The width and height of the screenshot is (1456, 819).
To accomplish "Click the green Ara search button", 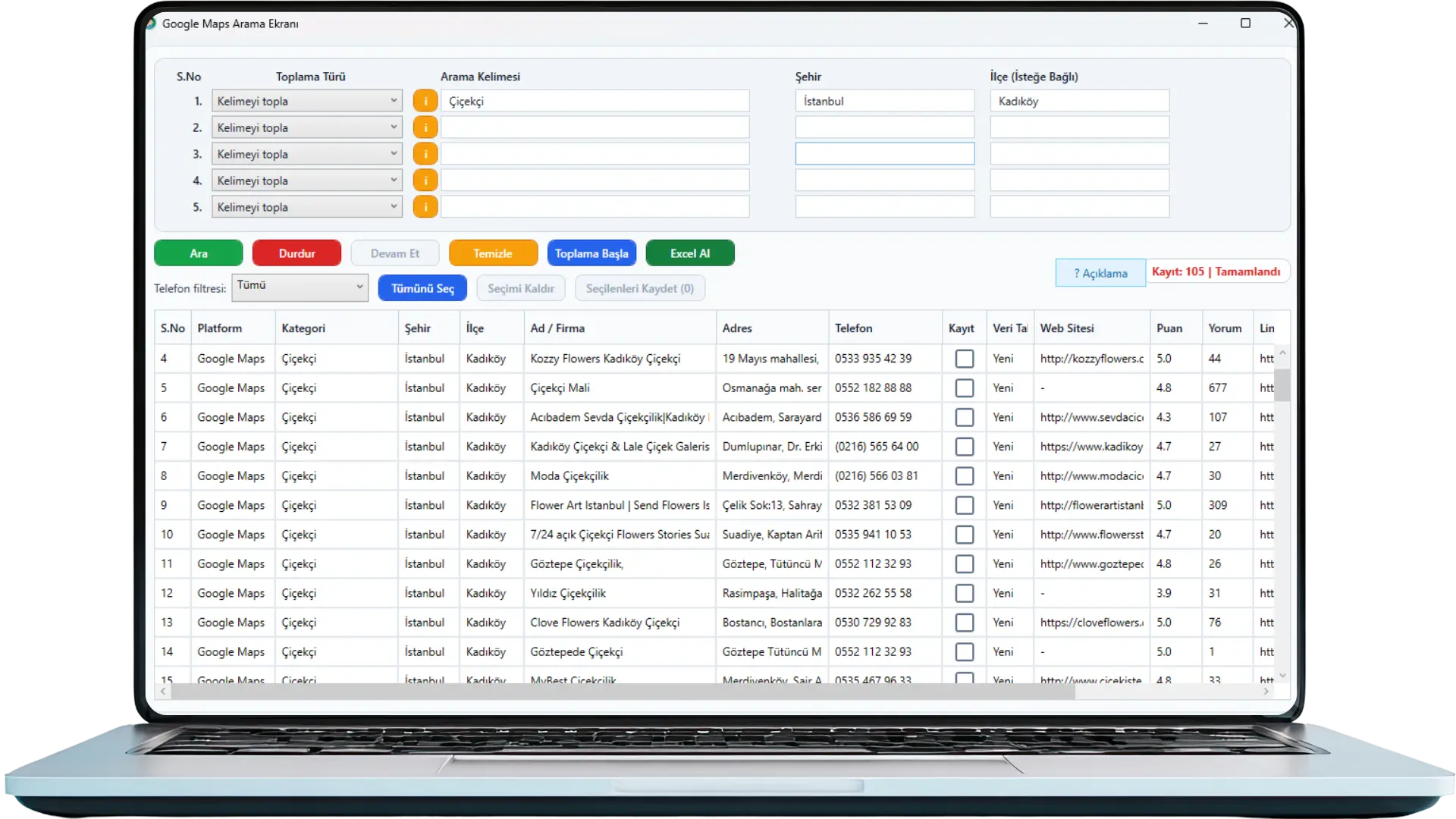I will pyautogui.click(x=199, y=253).
